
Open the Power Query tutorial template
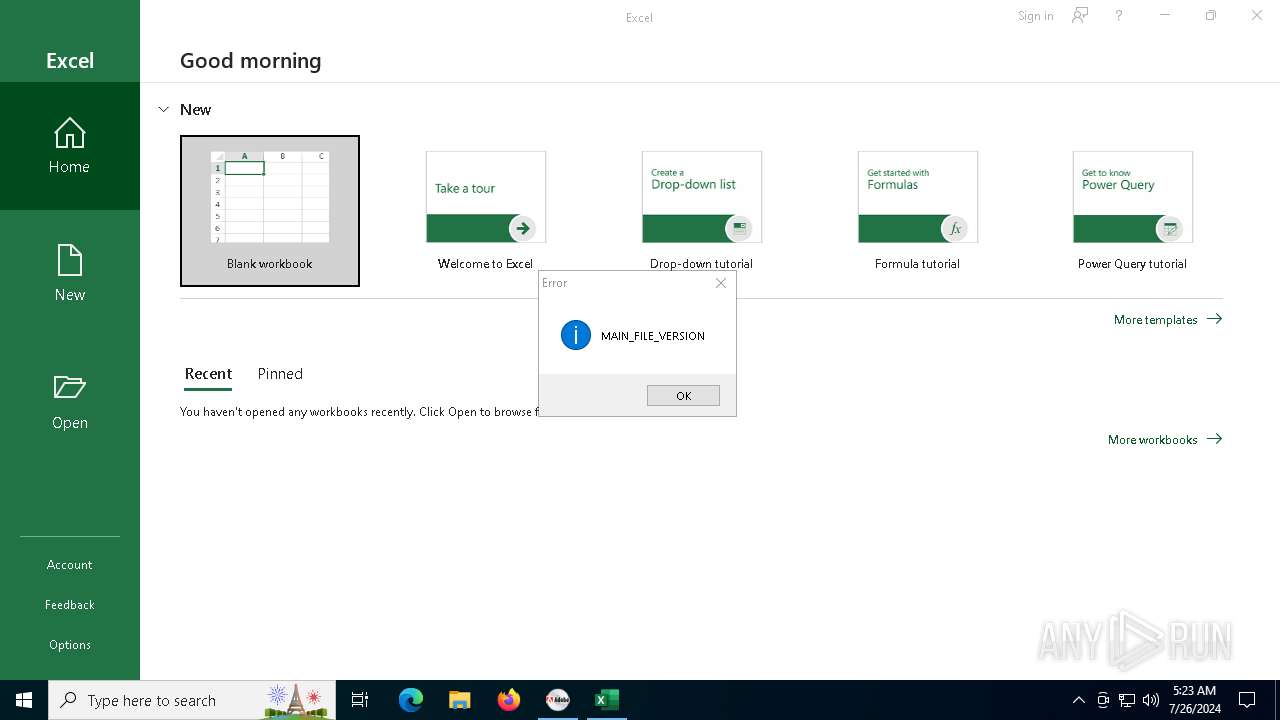1133,211
